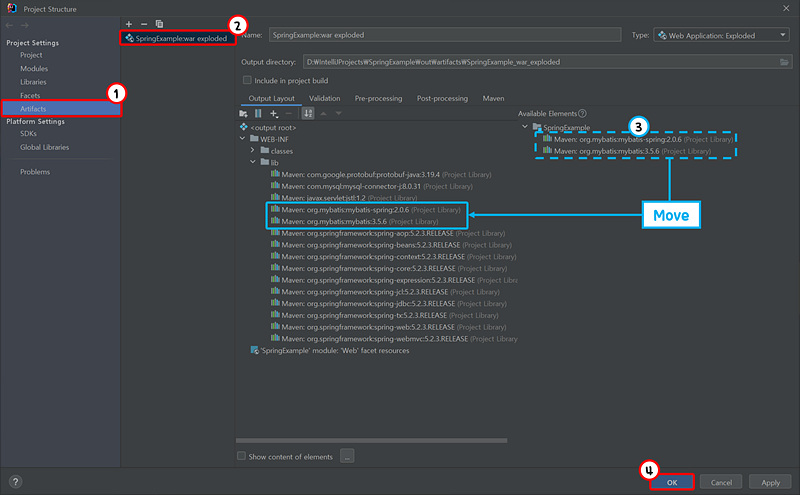The image size is (800, 495).
Task: Close the Project Structure dialog
Action: coord(786,8)
